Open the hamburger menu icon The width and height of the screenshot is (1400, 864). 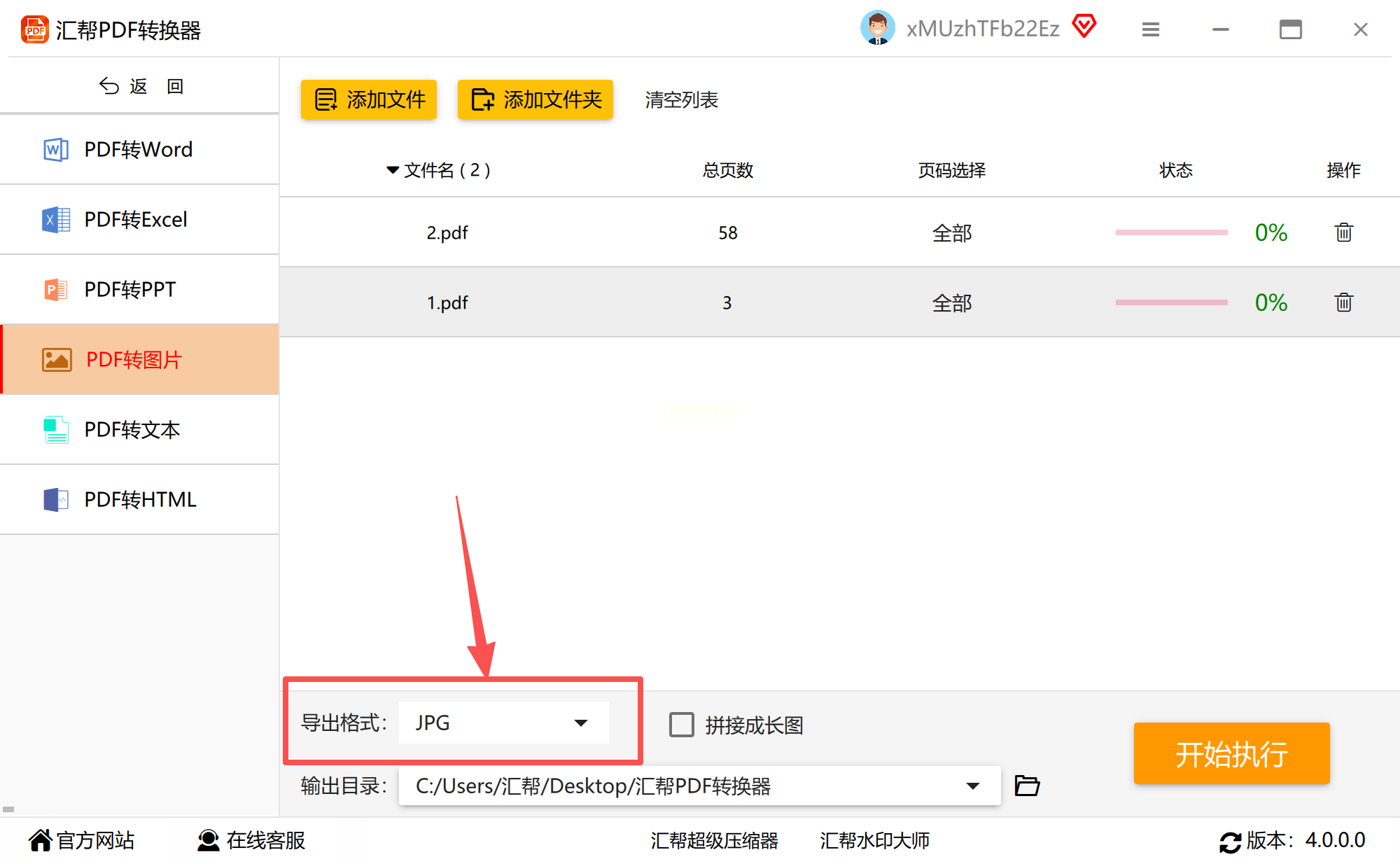click(x=1150, y=29)
